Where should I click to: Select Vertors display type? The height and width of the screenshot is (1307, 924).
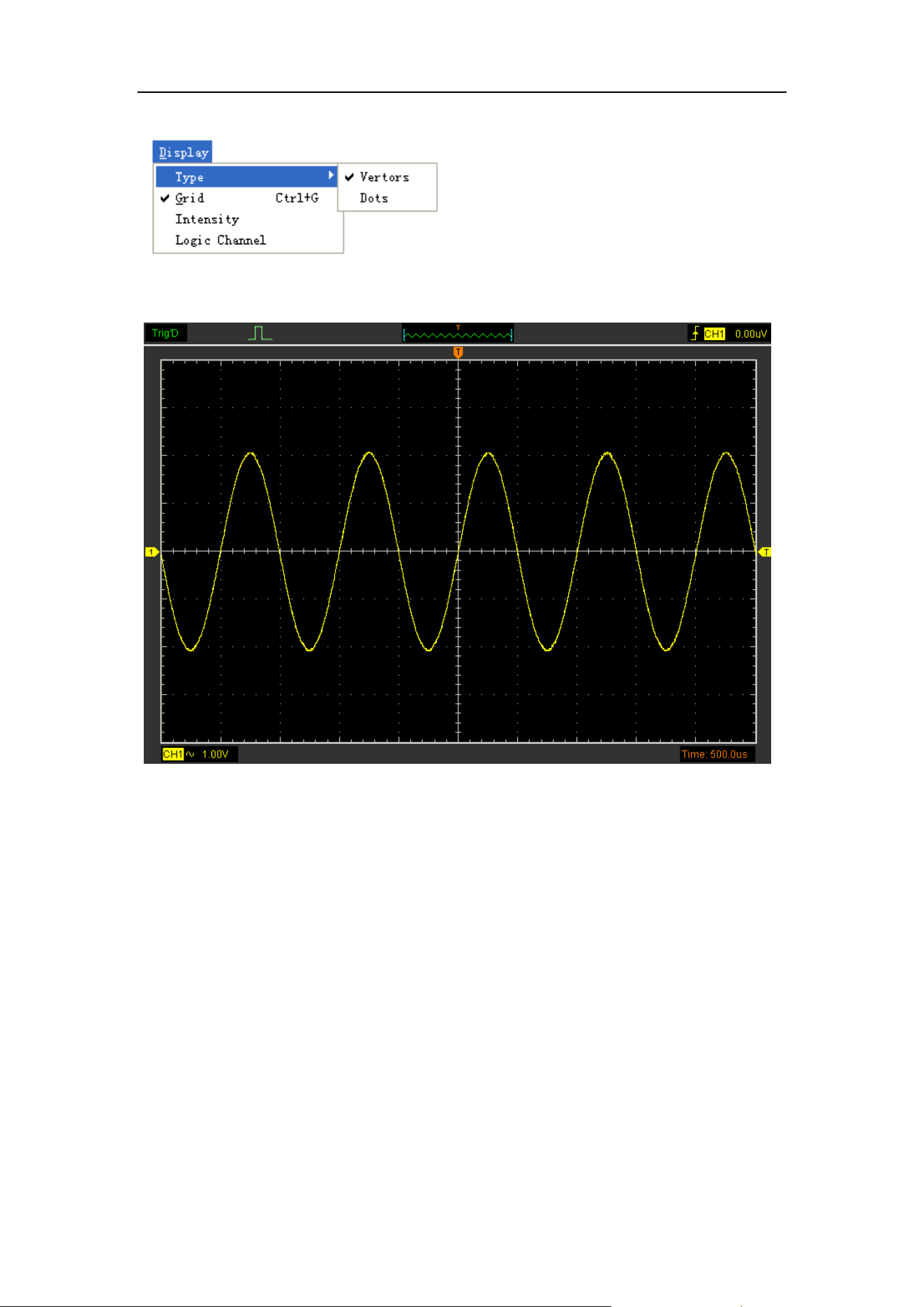(387, 177)
